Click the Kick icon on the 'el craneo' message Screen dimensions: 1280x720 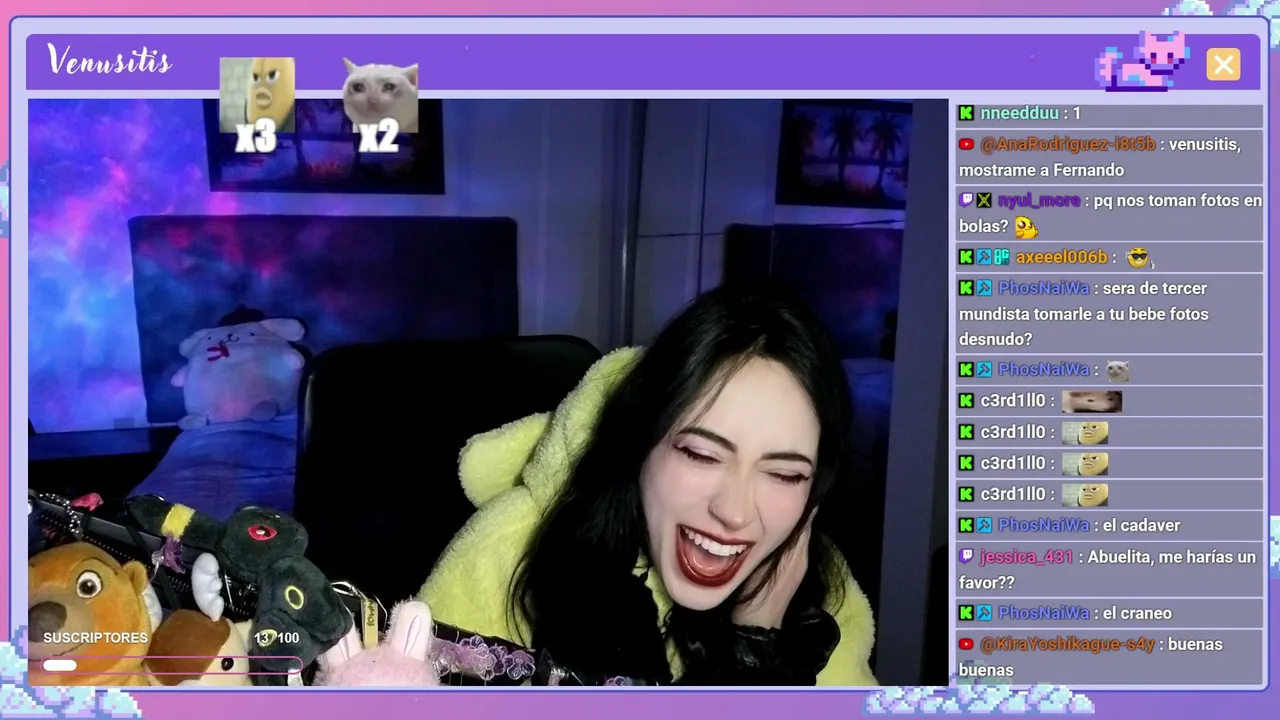click(x=966, y=613)
